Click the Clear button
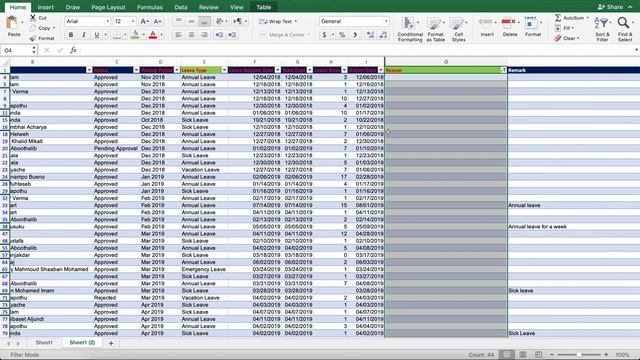 click(567, 38)
